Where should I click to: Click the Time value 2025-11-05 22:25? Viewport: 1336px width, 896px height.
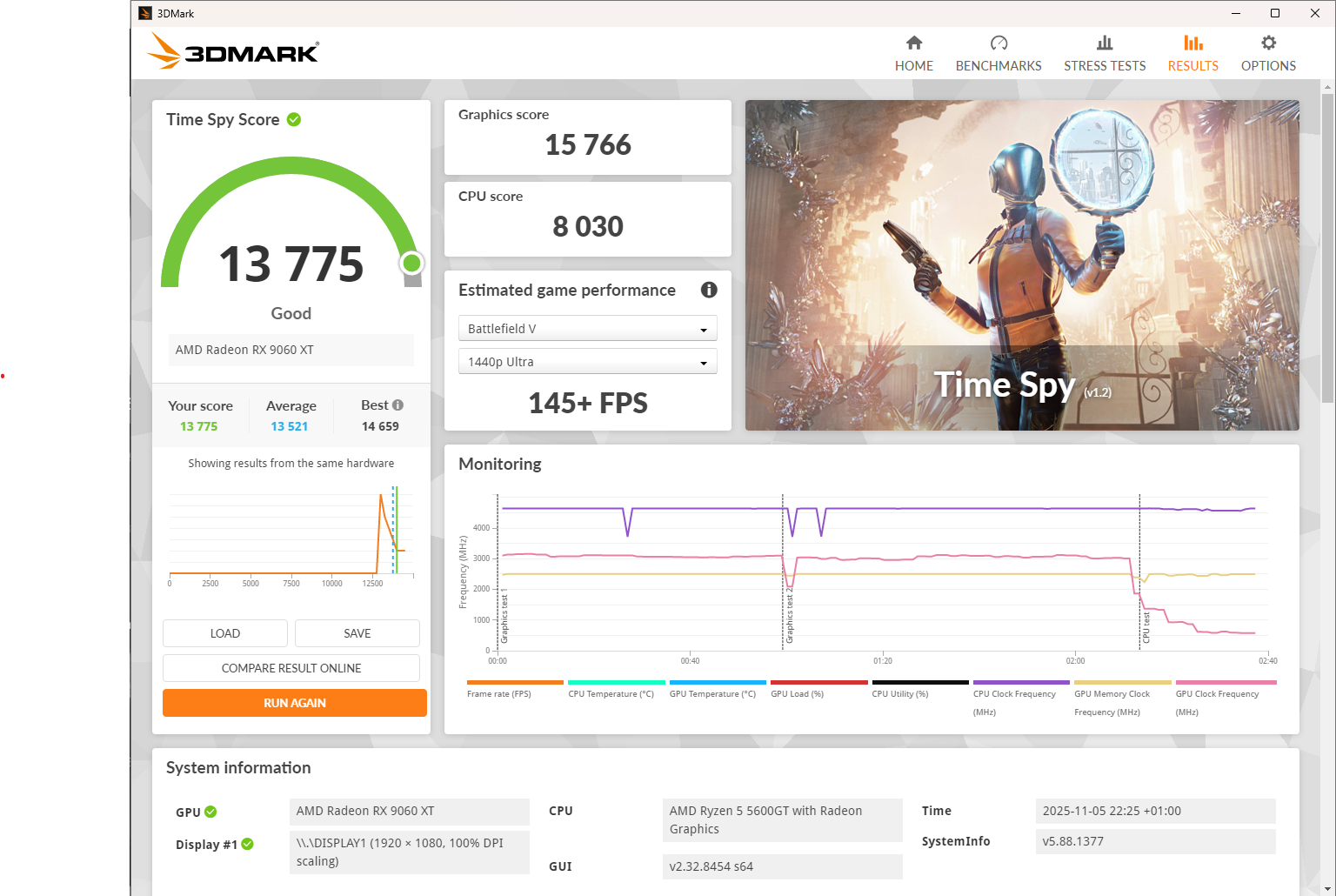[x=1156, y=811]
